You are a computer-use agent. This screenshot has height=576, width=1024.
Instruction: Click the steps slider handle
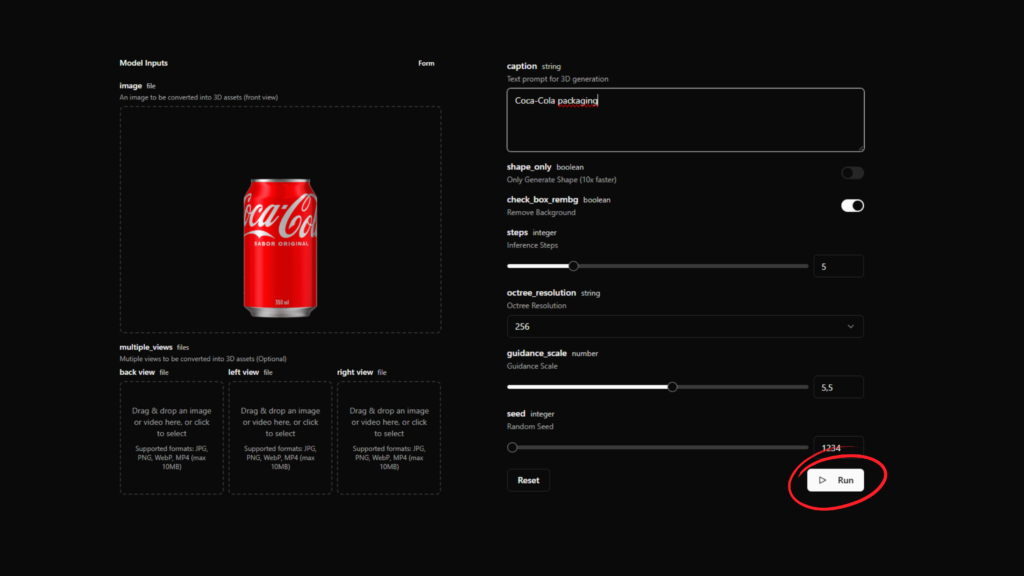(573, 266)
